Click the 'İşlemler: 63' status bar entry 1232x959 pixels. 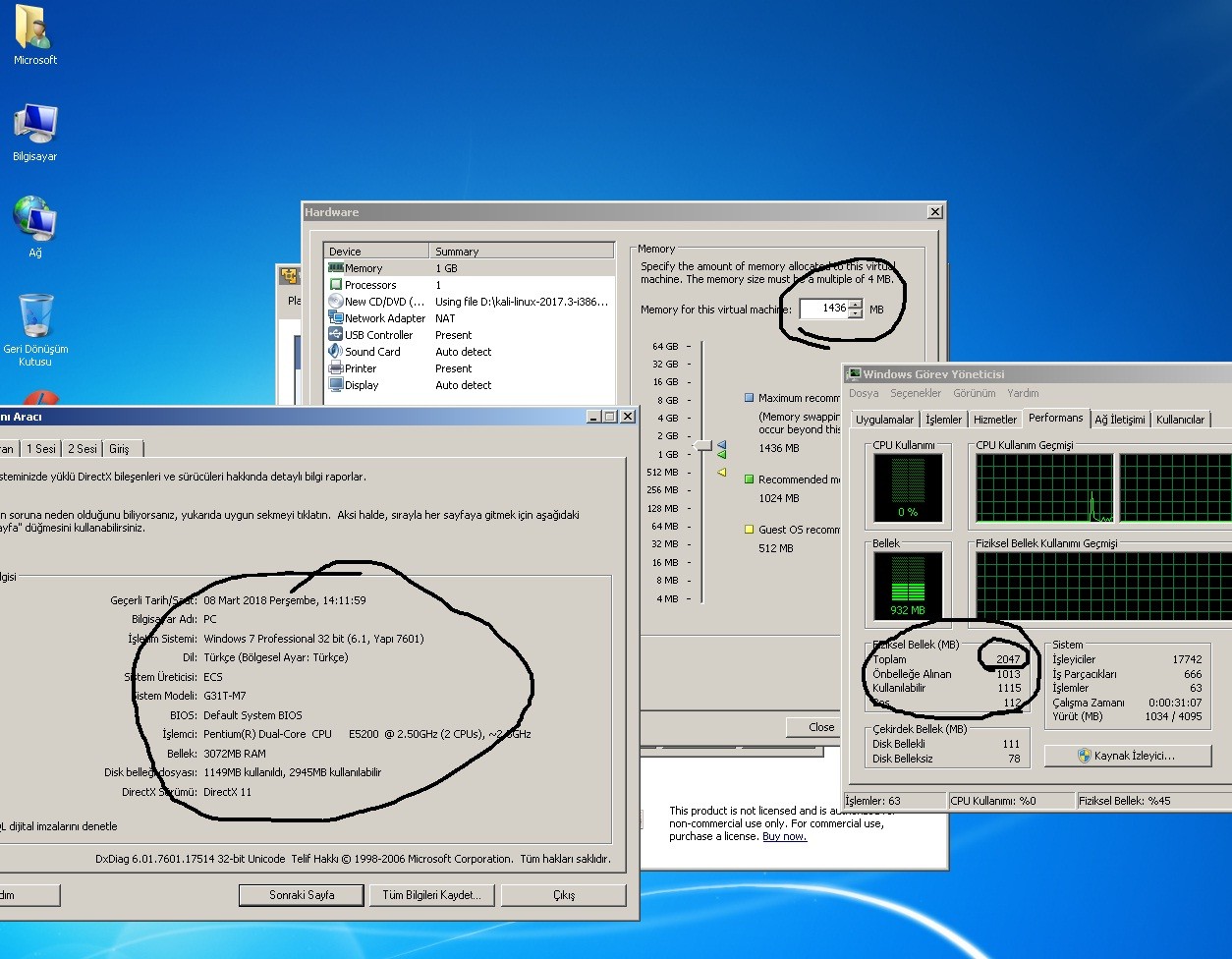pyautogui.click(x=895, y=801)
